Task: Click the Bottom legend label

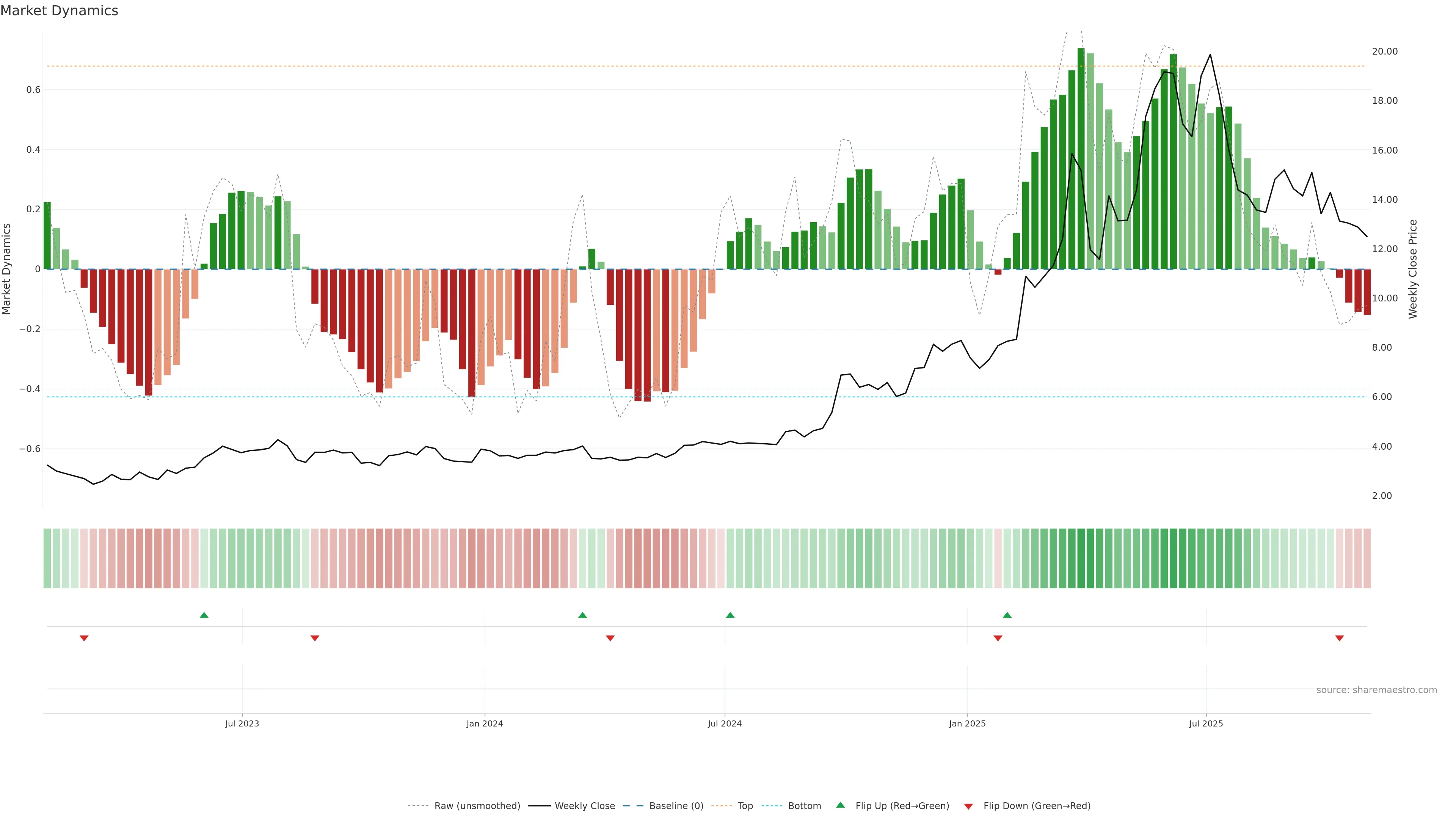Action: [804, 806]
